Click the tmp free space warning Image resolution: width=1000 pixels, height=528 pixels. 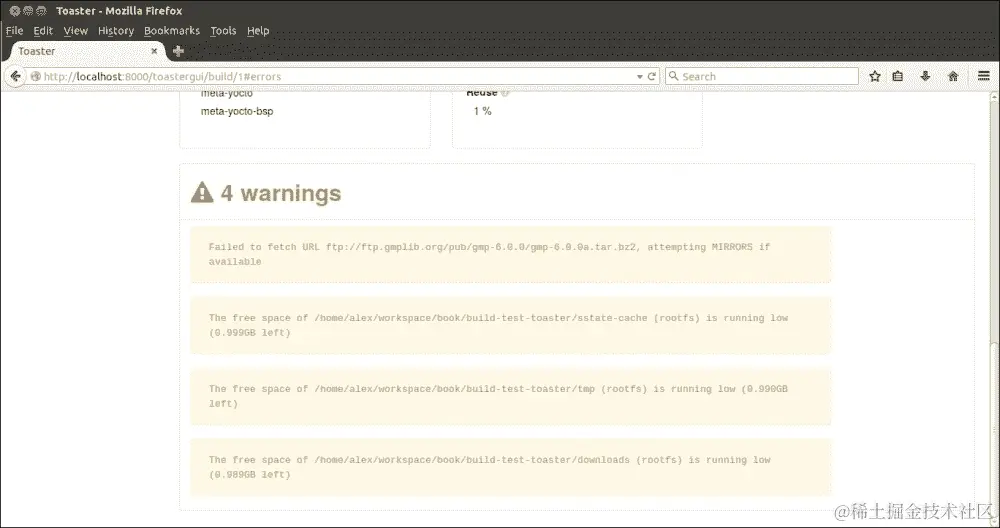click(x=510, y=396)
